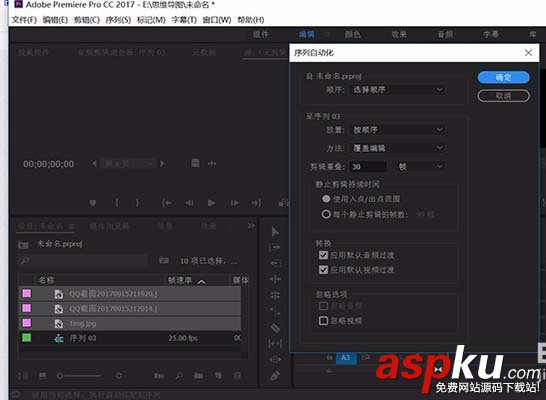Viewport: 546px width, 400px height.
Task: Expand the project panel tab overflow chevrons
Action: [x=251, y=226]
